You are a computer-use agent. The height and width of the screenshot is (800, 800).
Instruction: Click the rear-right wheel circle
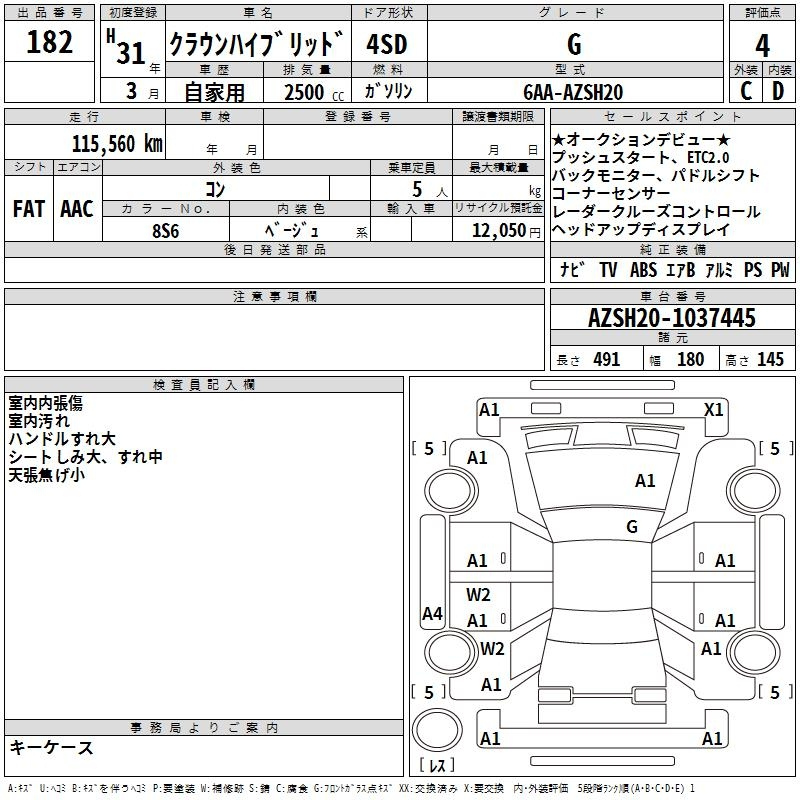click(x=754, y=652)
